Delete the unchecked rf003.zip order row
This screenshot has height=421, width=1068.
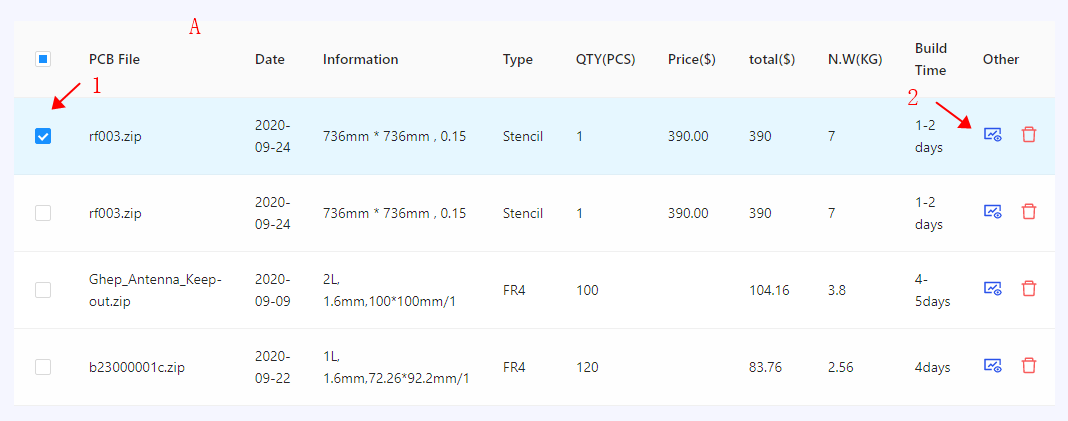1029,211
